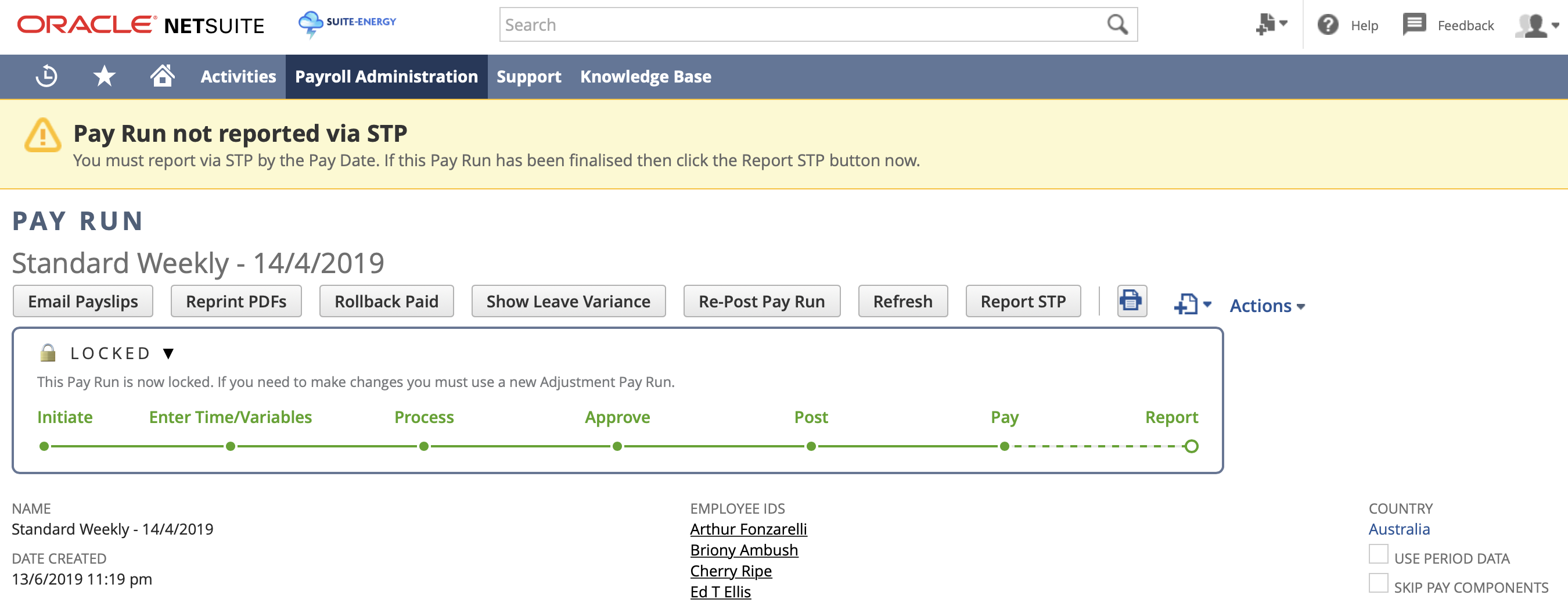Viewport: 1568px width, 602px height.
Task: Click the home icon
Action: click(x=162, y=76)
